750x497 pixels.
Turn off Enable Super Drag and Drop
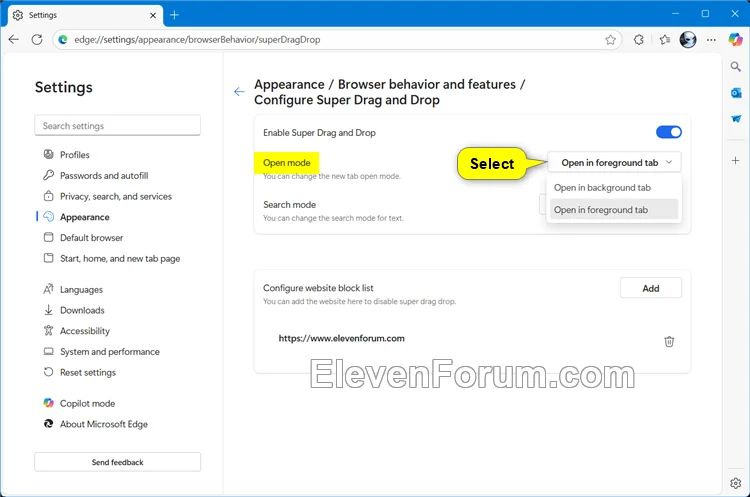(669, 132)
